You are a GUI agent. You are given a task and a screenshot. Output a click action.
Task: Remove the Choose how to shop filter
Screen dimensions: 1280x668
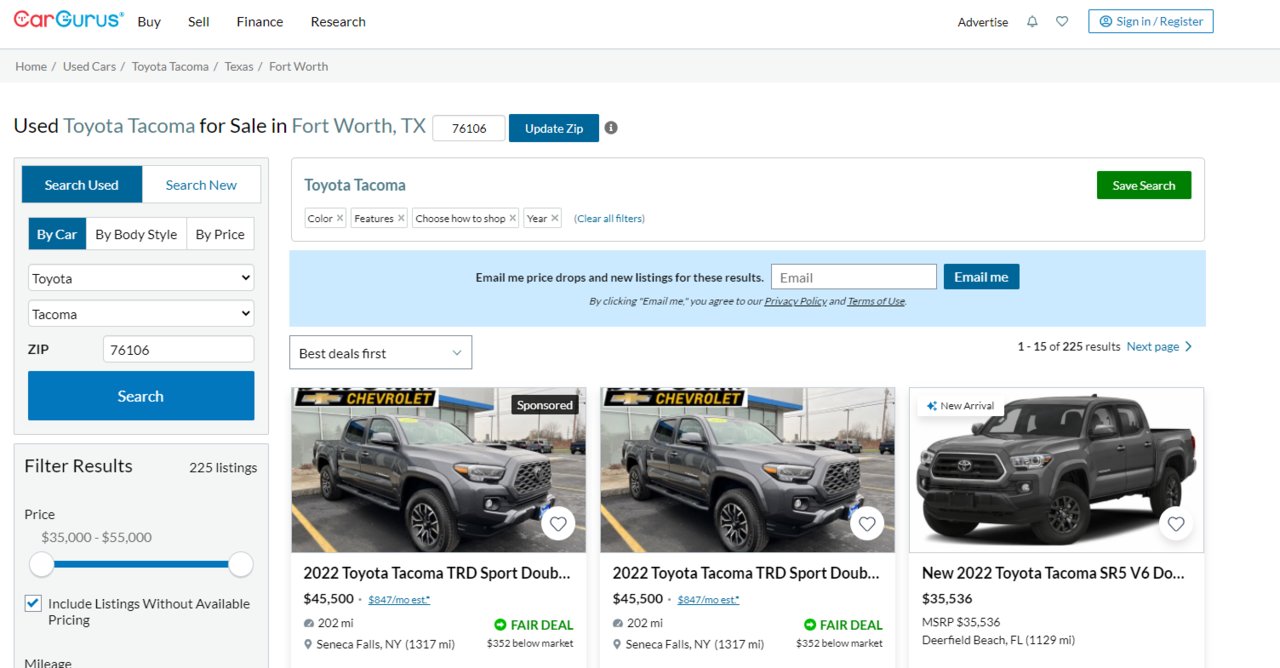(x=513, y=218)
